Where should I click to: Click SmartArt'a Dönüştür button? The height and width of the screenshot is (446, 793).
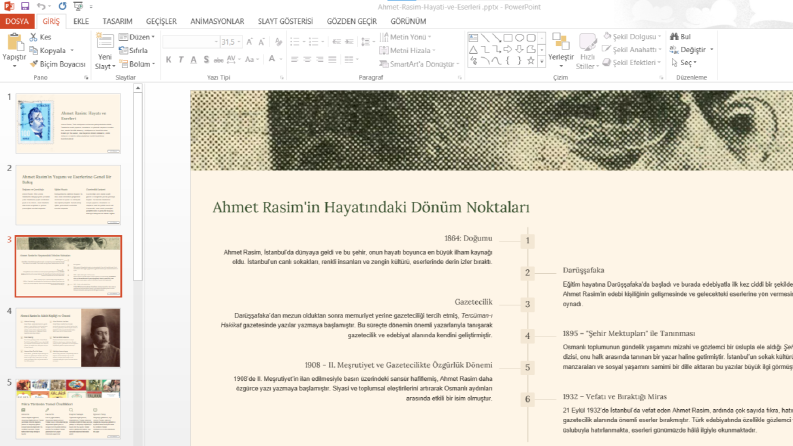coord(419,64)
